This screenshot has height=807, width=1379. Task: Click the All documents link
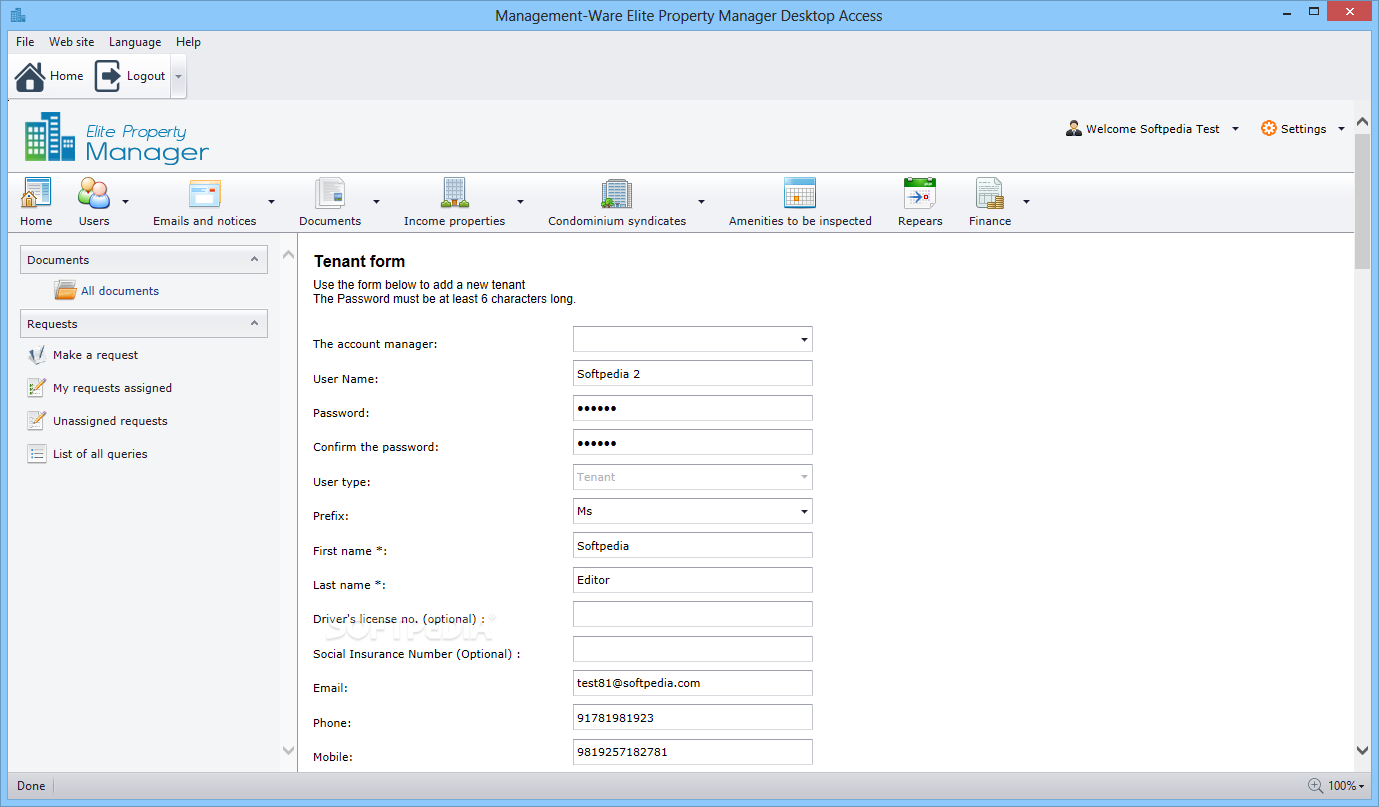tap(120, 291)
